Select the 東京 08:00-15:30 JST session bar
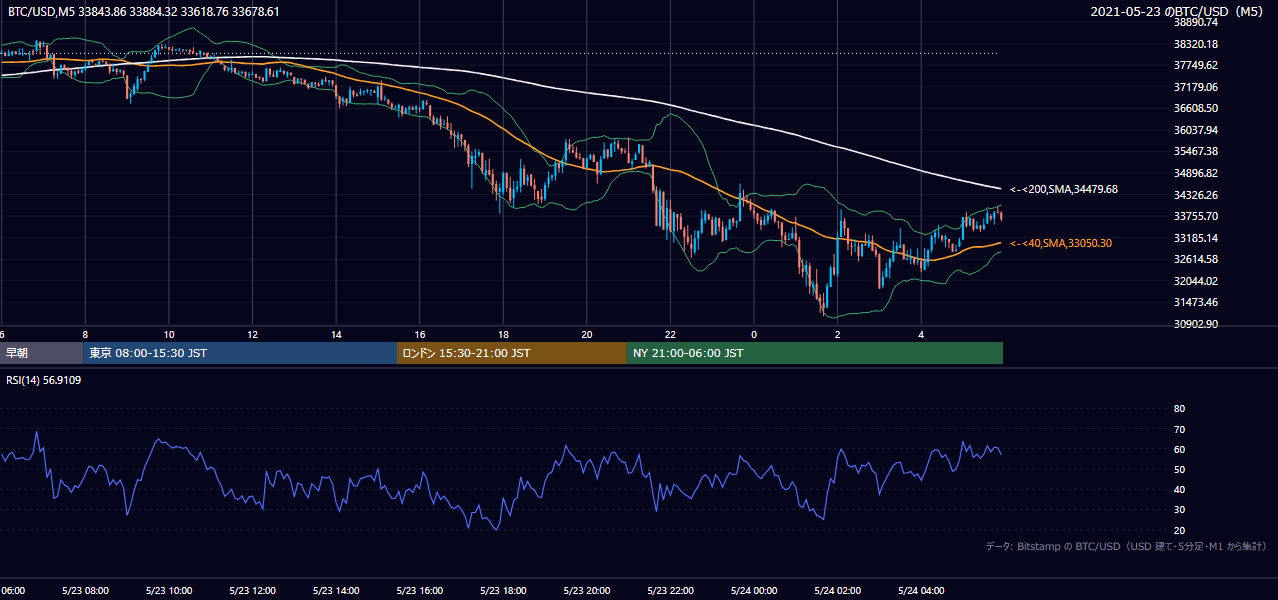The height and width of the screenshot is (600, 1278). coord(241,353)
